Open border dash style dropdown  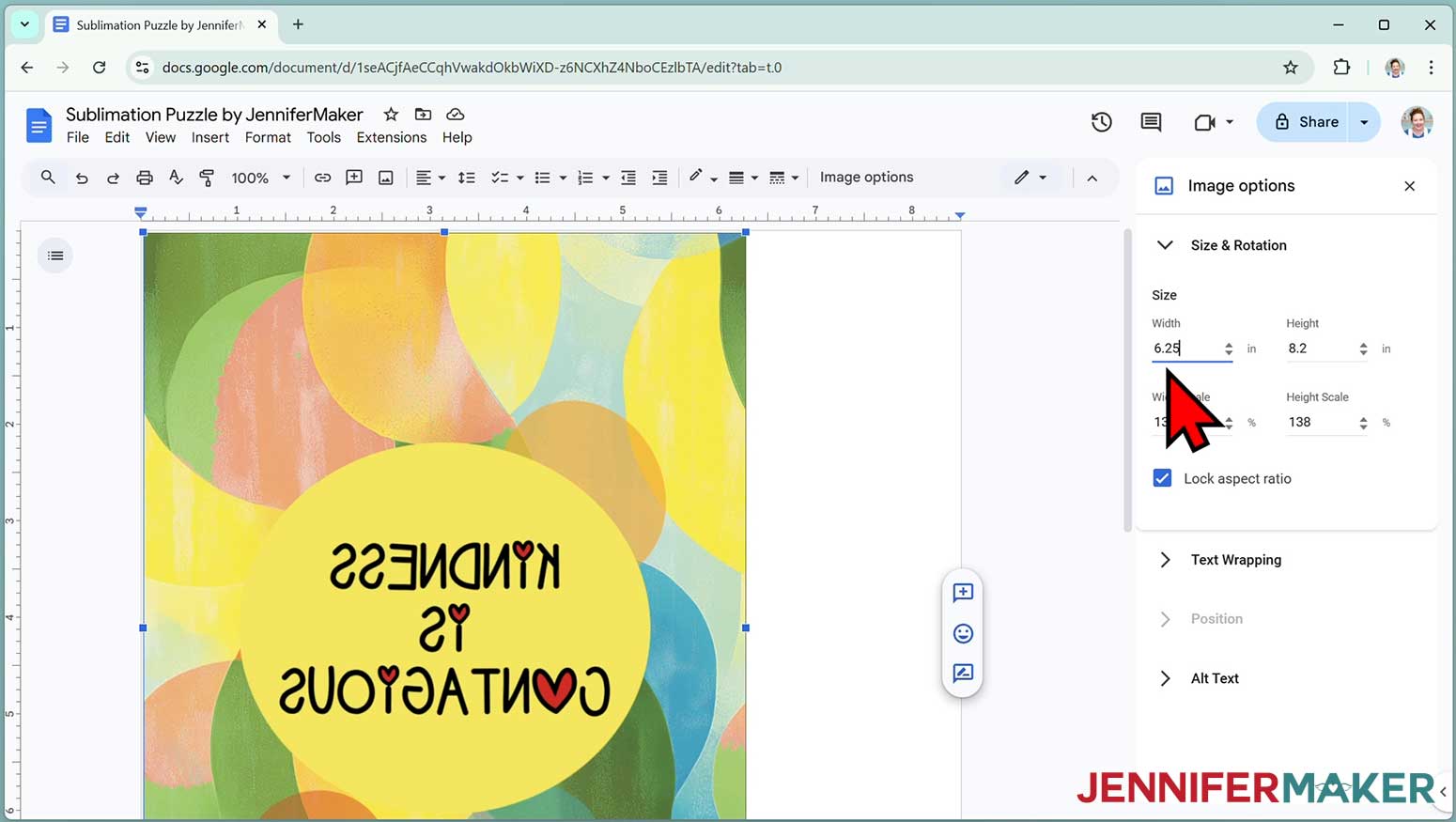click(x=783, y=178)
